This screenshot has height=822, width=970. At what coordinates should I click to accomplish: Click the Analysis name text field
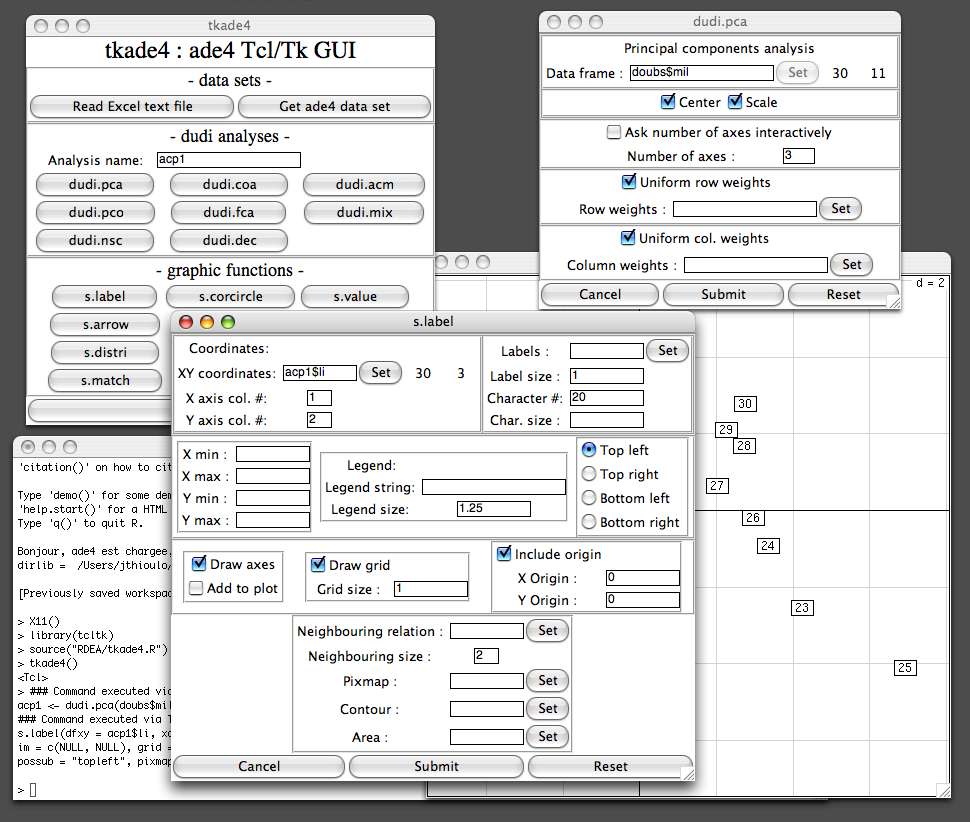pos(228,160)
